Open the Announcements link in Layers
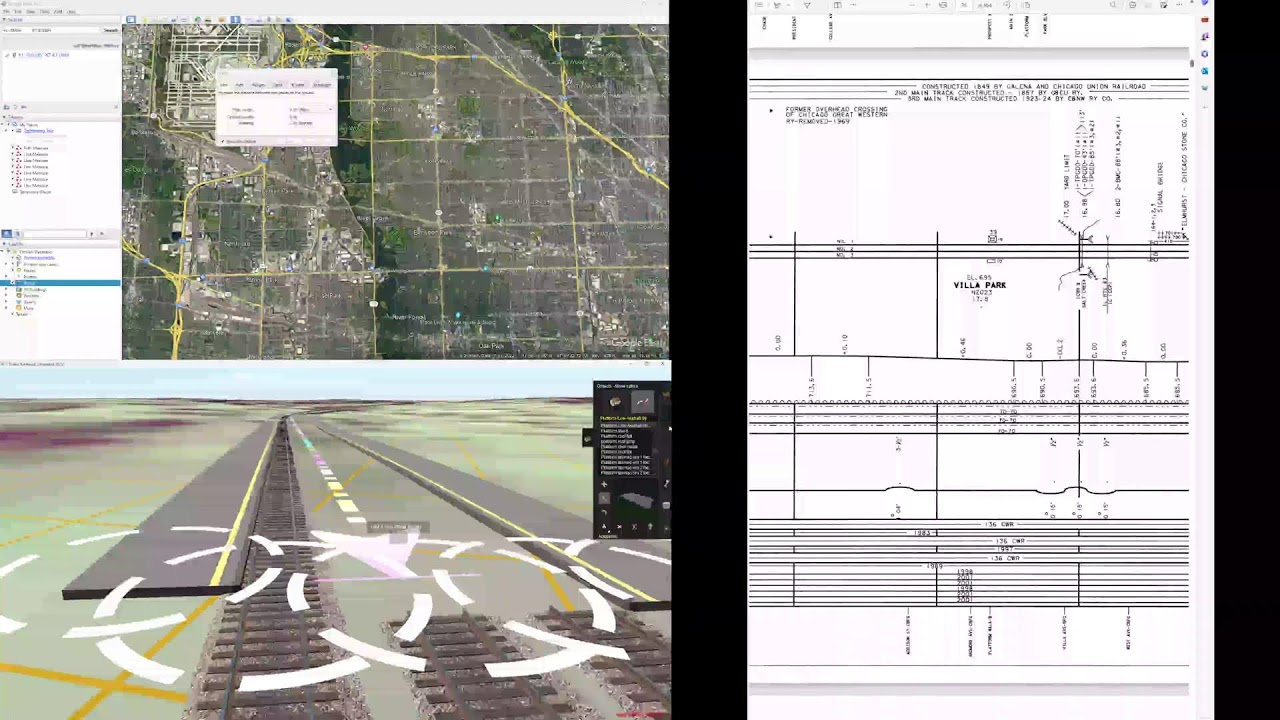Viewport: 1280px width, 720px height. (39, 258)
